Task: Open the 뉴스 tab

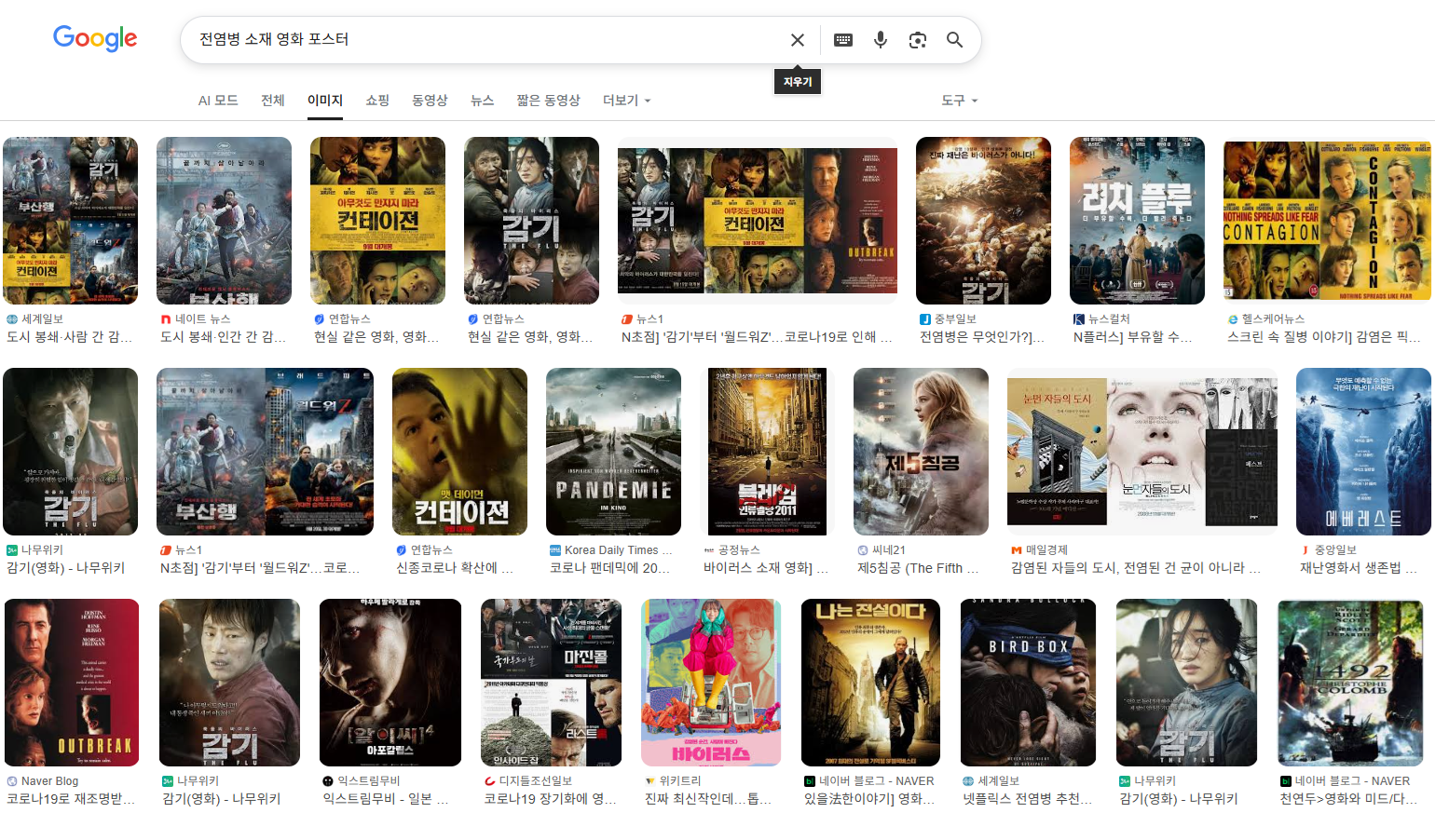Action: point(482,100)
